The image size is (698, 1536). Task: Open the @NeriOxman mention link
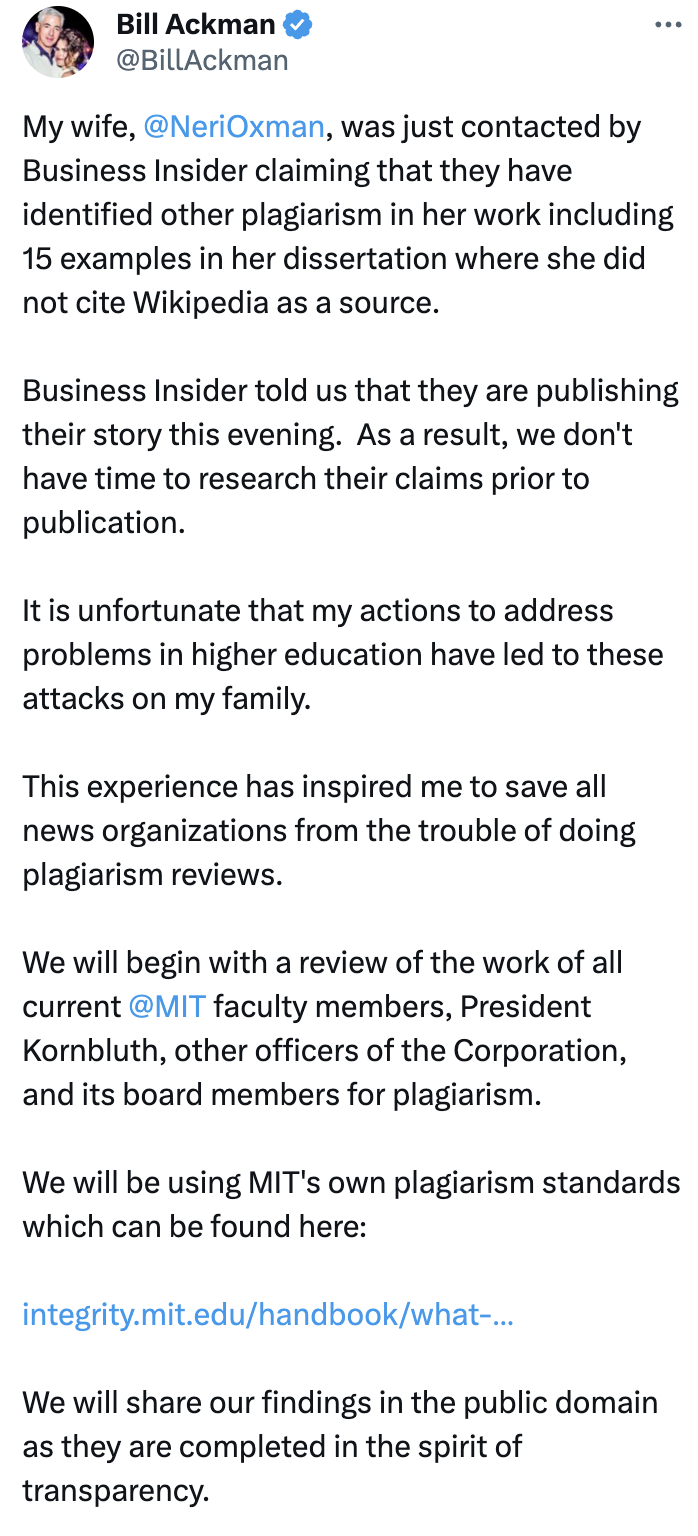[x=234, y=127]
